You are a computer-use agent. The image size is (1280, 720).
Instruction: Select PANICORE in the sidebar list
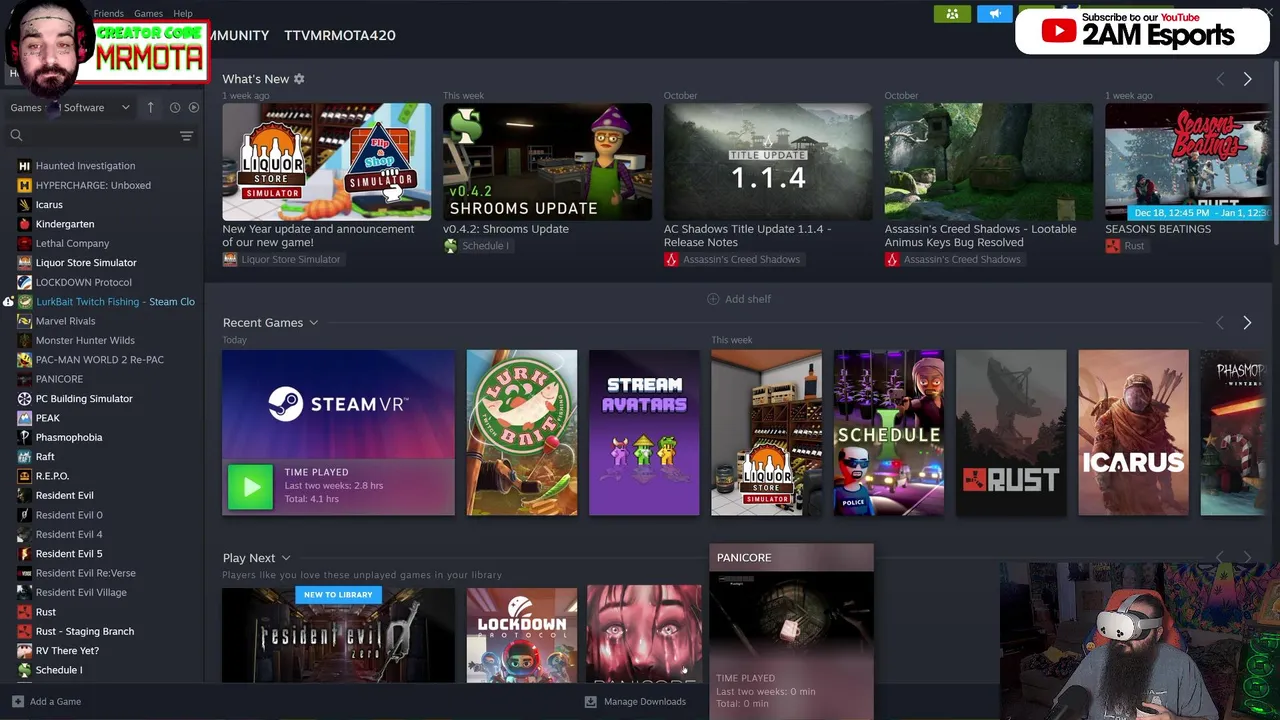pos(59,379)
